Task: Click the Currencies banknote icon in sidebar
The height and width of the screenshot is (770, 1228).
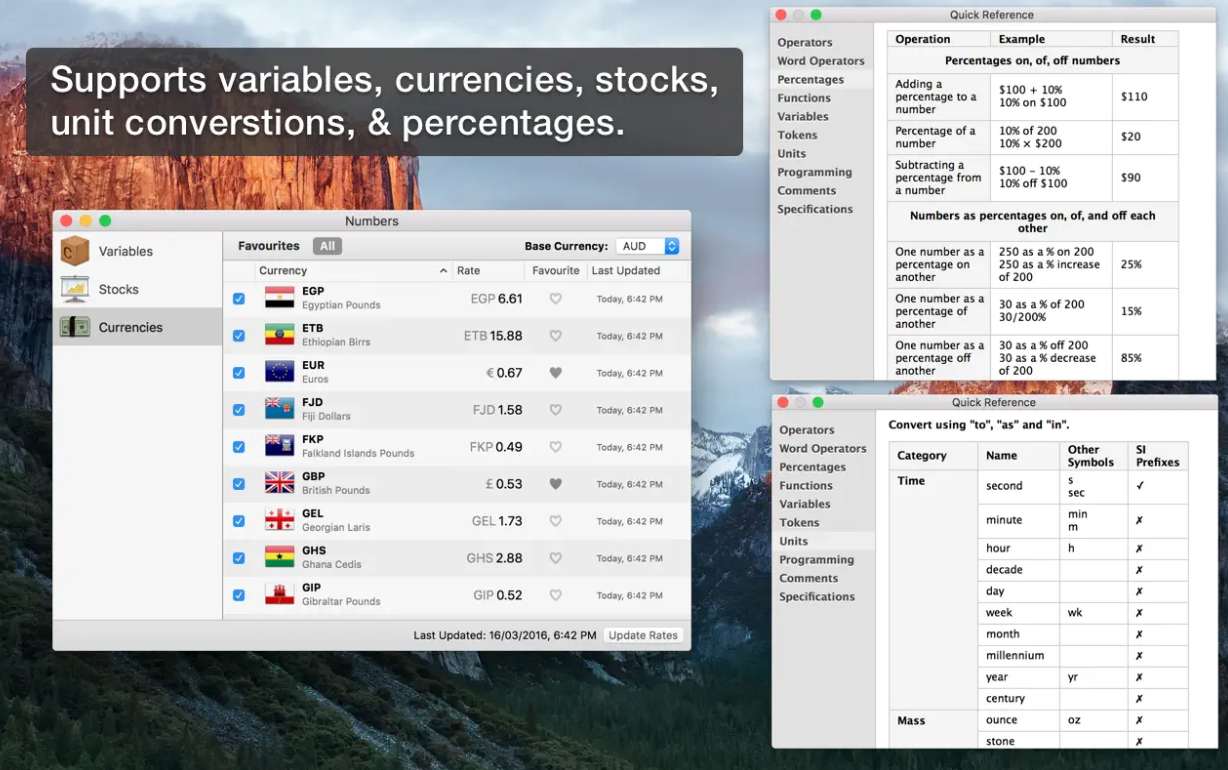Action: pyautogui.click(x=75, y=327)
